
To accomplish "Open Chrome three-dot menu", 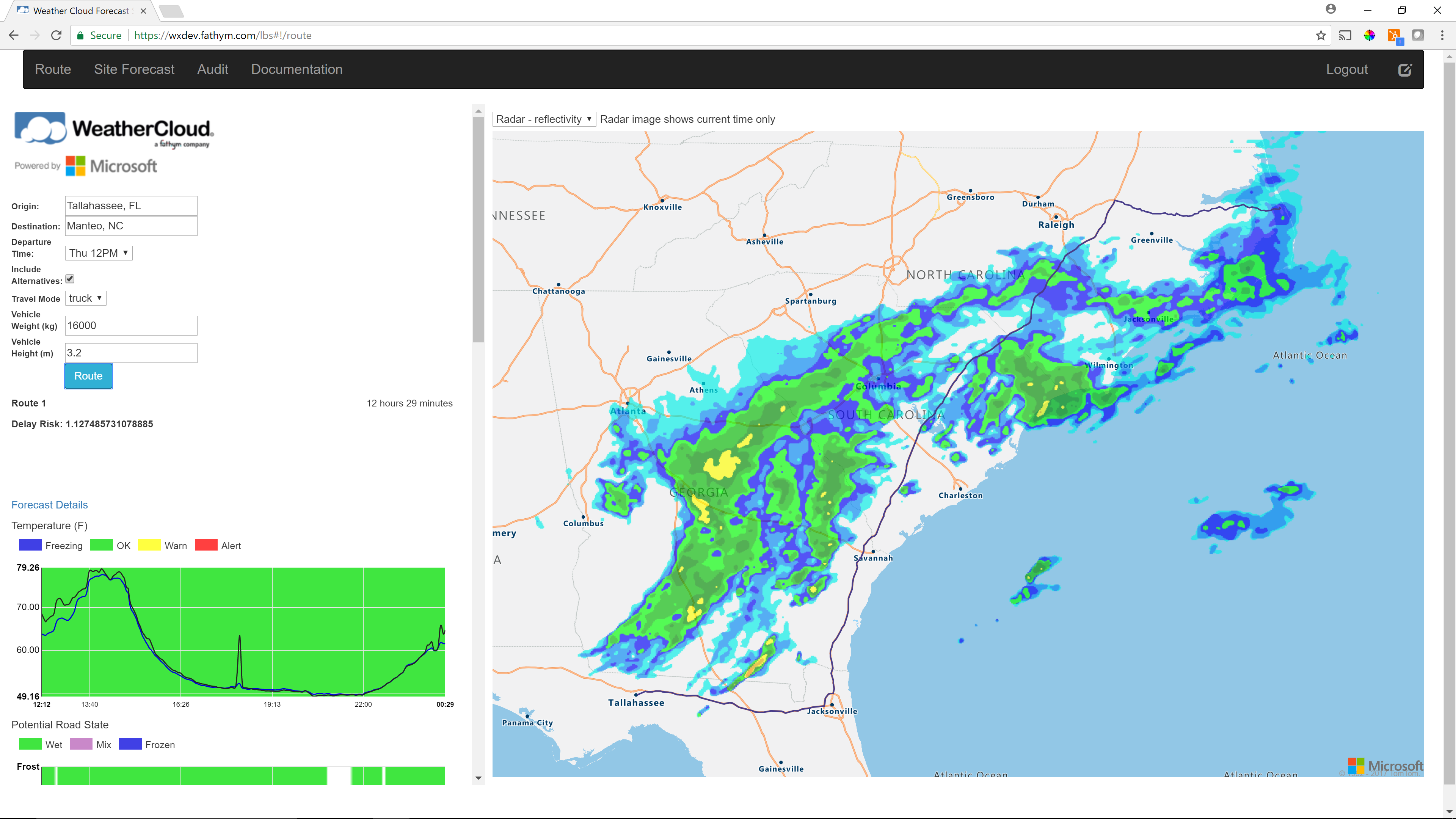I will click(1442, 35).
